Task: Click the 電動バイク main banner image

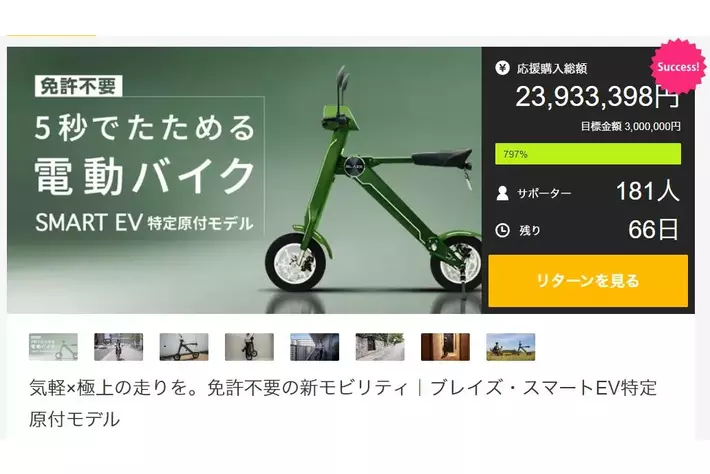Action: point(244,180)
